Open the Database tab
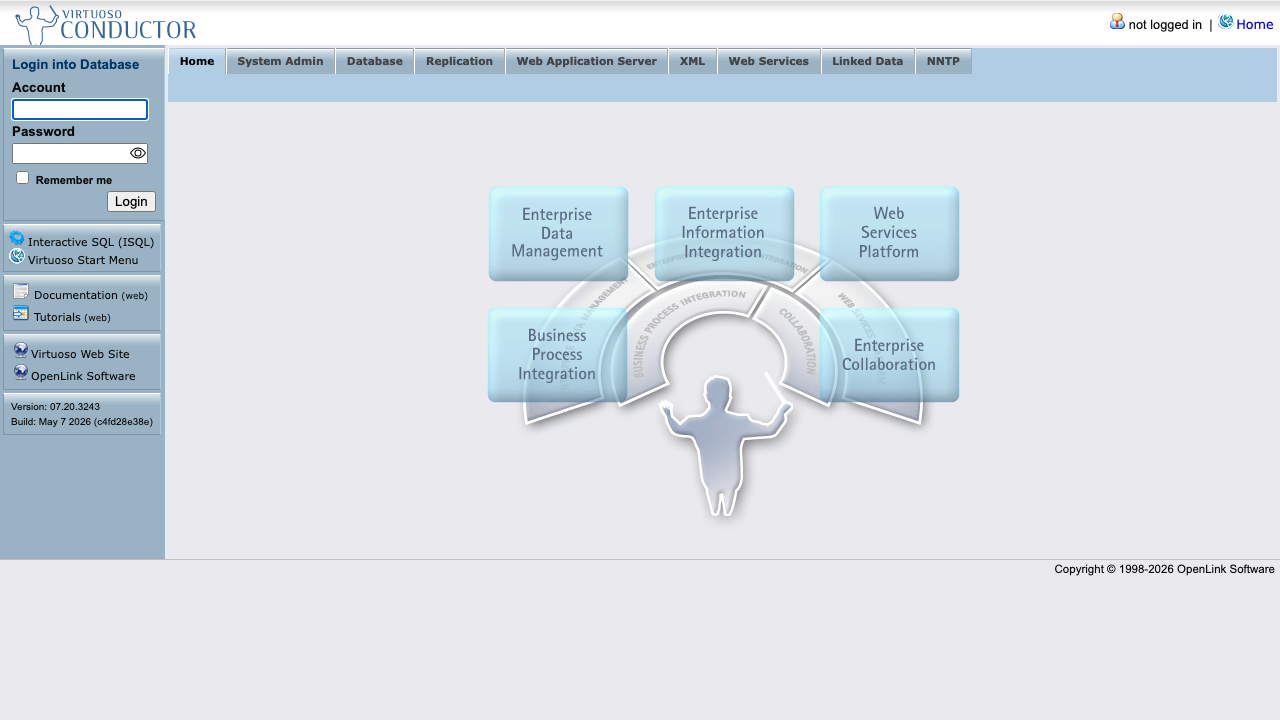 (x=375, y=61)
